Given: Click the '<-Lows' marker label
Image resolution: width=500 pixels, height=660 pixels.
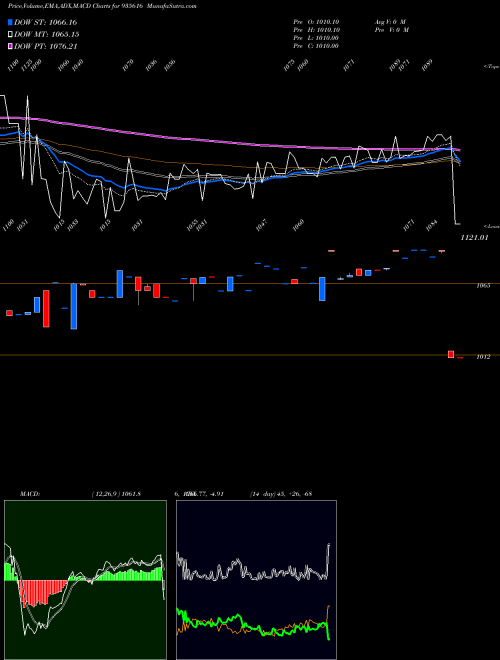Looking at the screenshot, I should 492,226.
